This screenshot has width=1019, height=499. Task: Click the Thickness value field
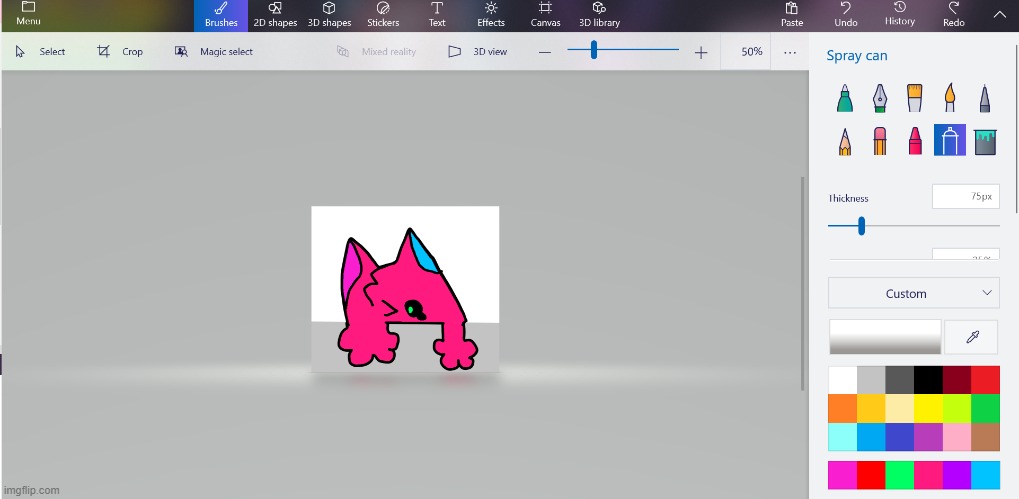[x=966, y=196]
